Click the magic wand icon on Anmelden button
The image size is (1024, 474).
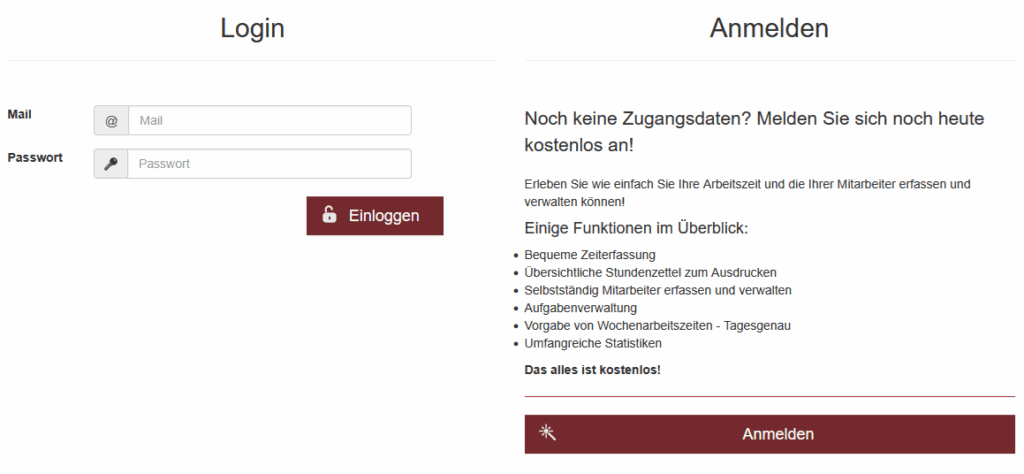547,433
